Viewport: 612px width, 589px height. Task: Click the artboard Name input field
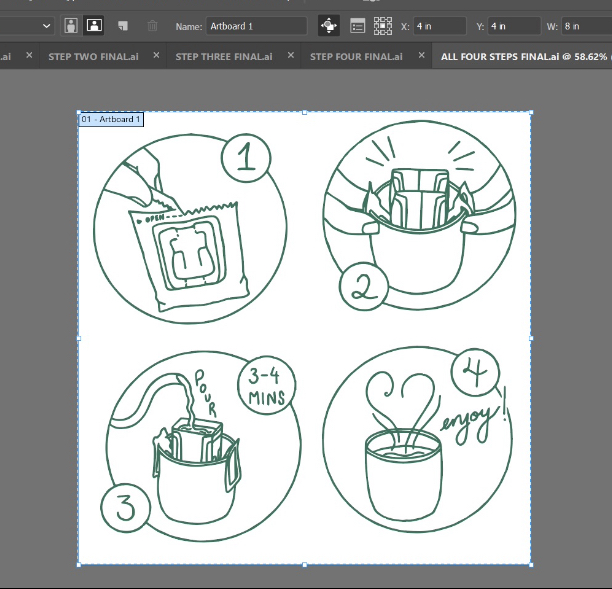tap(256, 26)
